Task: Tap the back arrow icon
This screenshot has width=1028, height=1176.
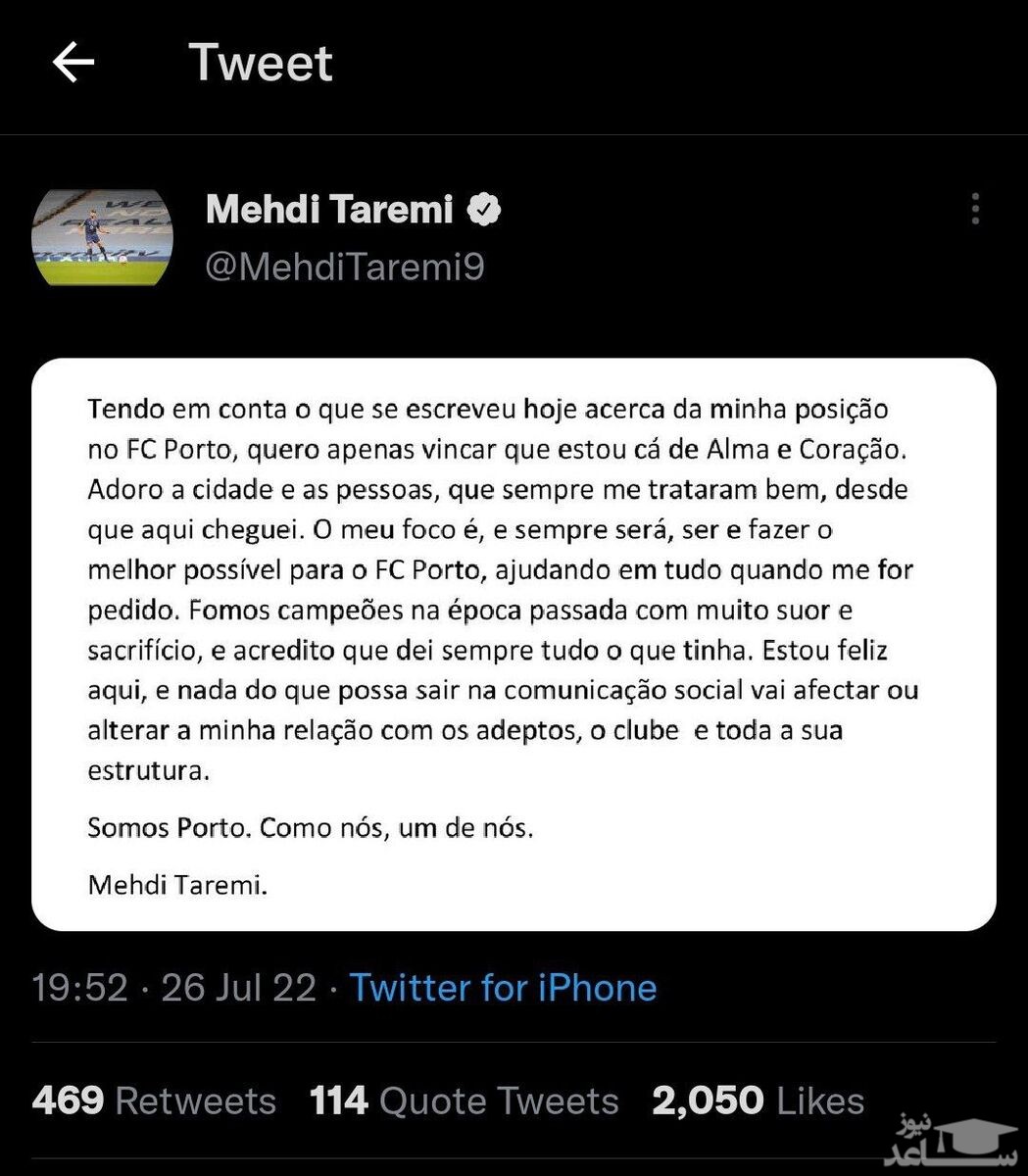Action: [73, 64]
